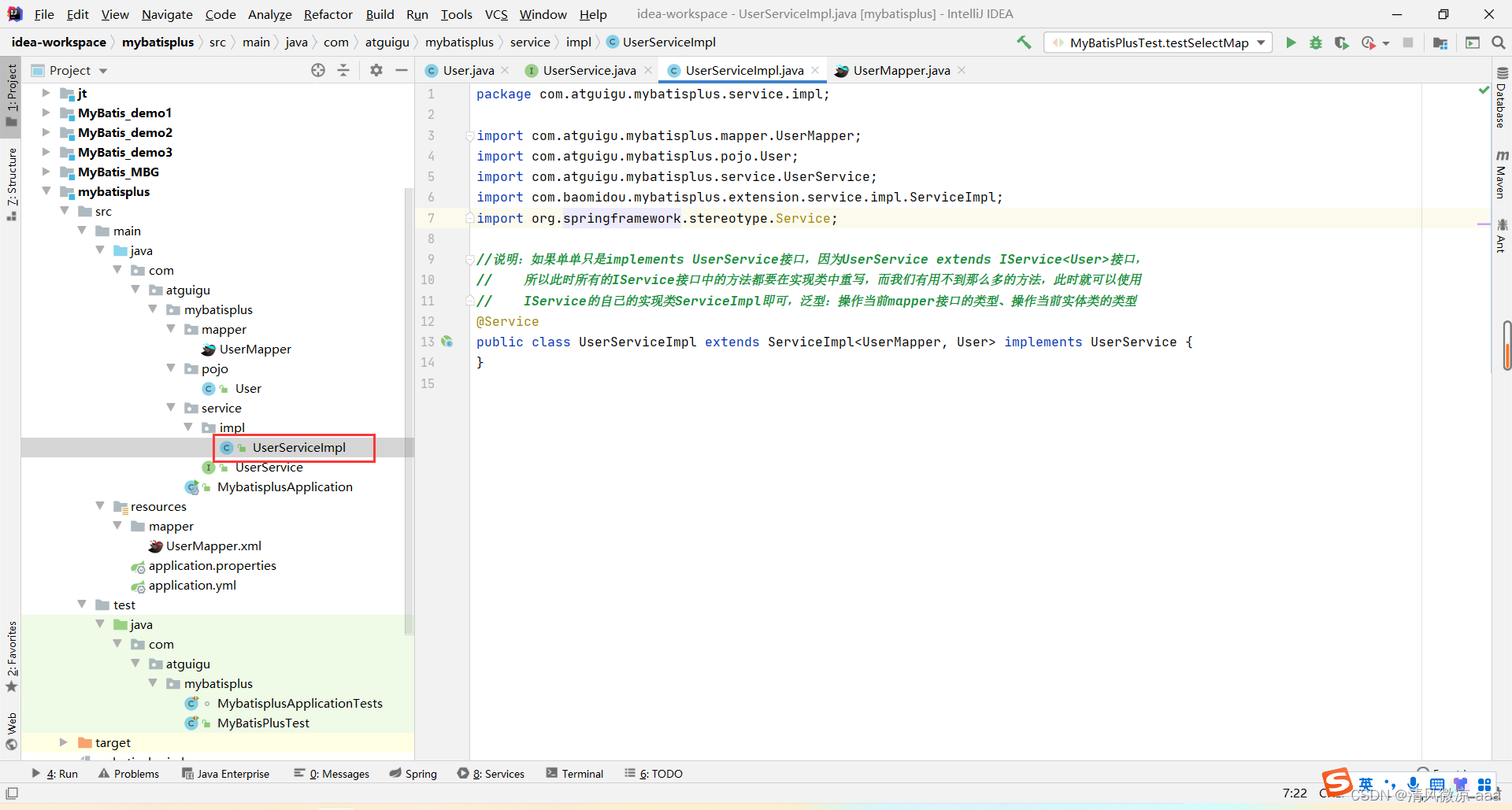Toggle the Database tool window strip
Image resolution: width=1512 pixels, height=810 pixels.
[x=1501, y=98]
